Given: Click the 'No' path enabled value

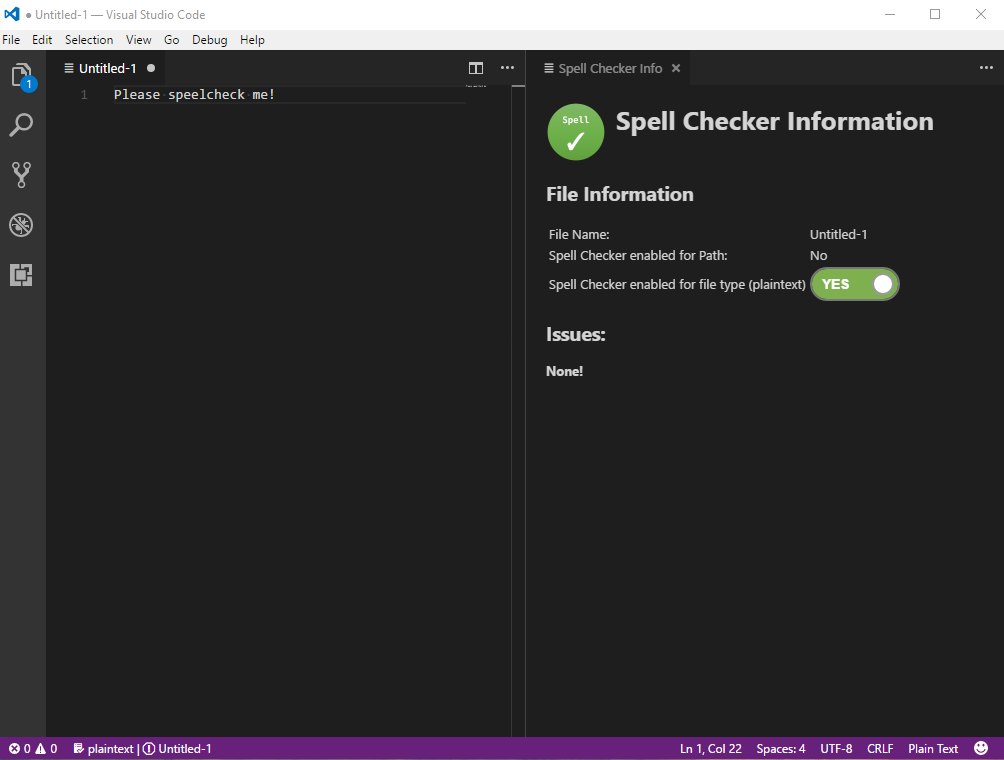Looking at the screenshot, I should coord(818,255).
